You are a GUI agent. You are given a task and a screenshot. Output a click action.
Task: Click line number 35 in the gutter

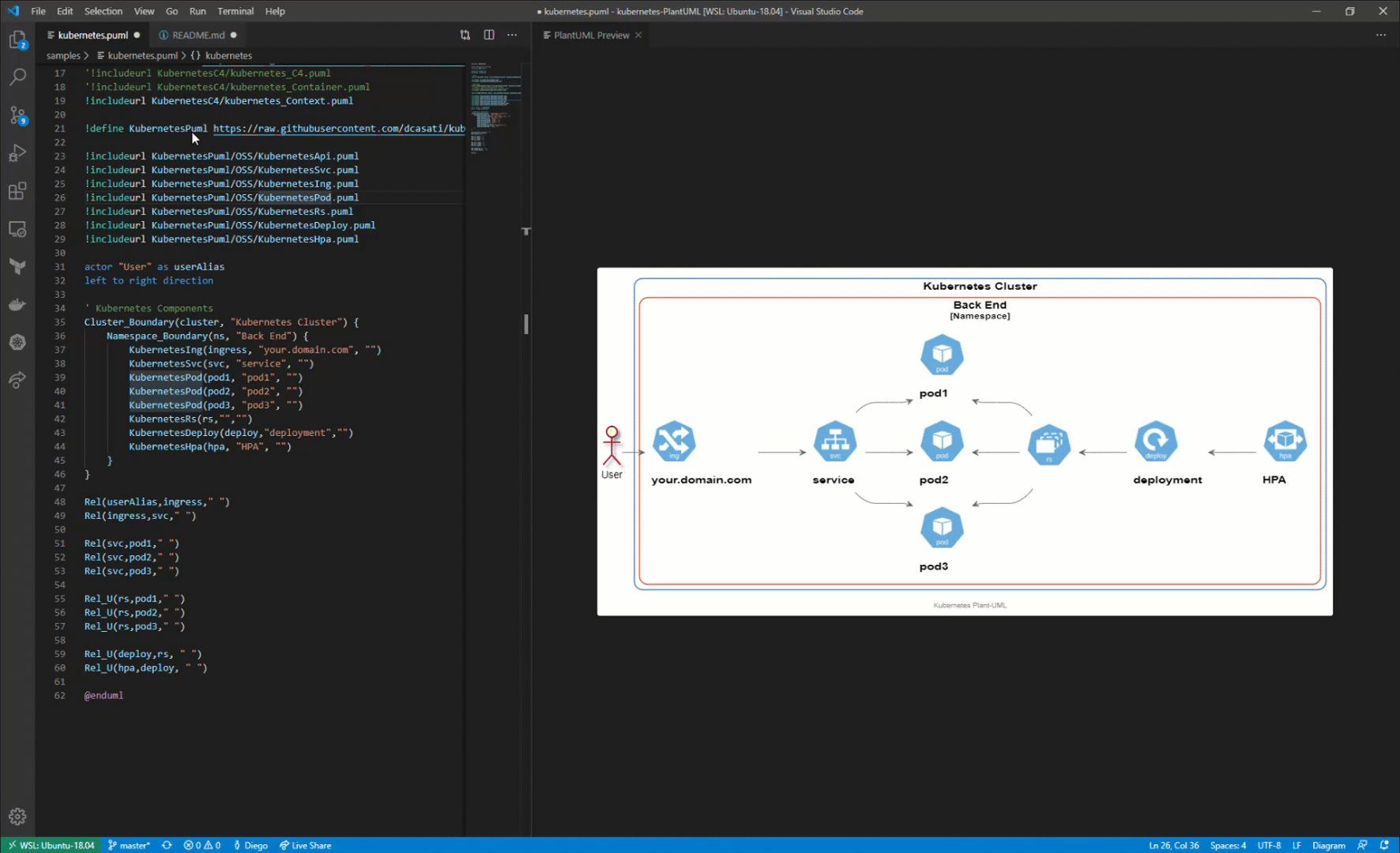[59, 322]
